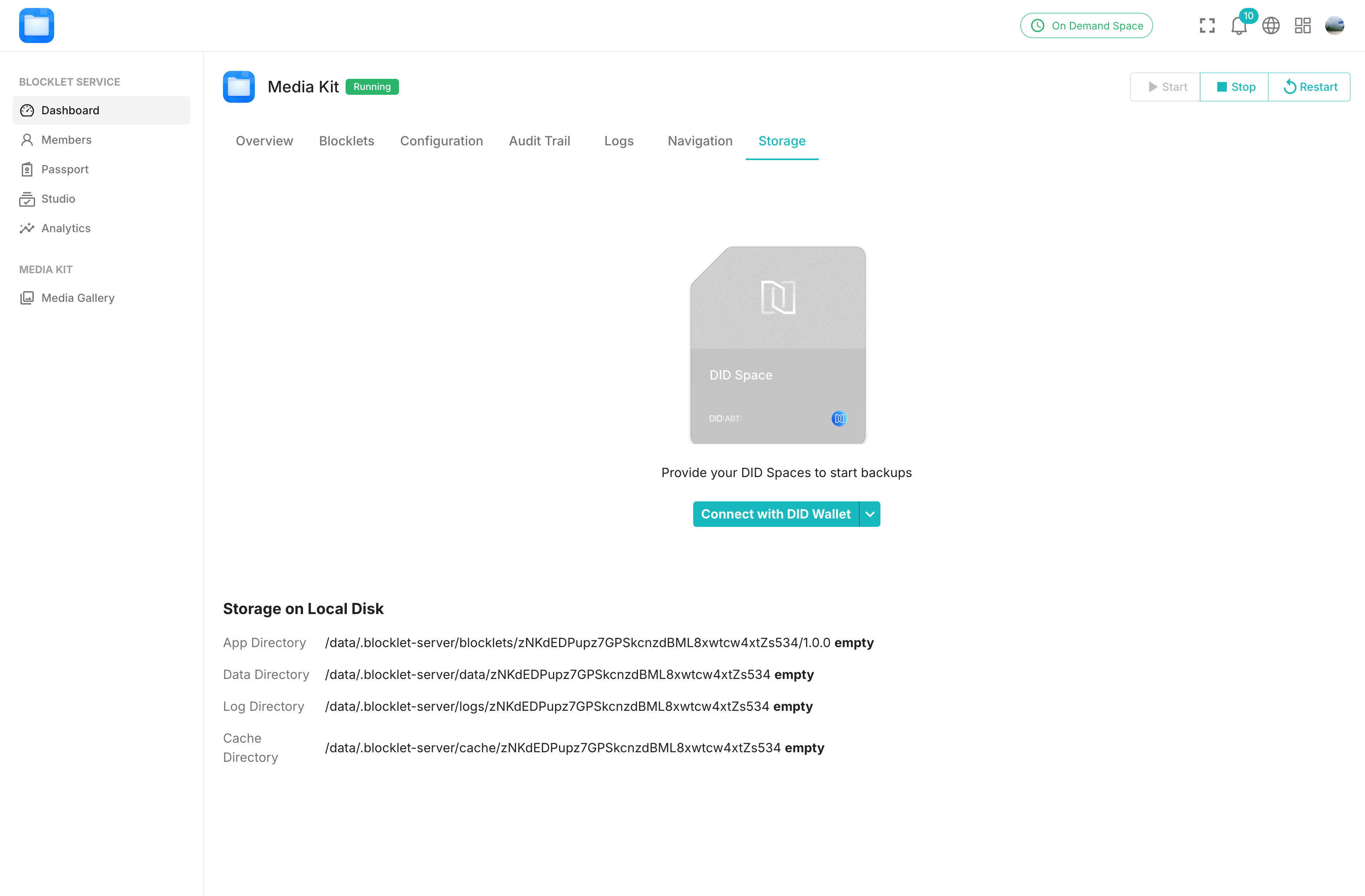Click Connect with DID Wallet button

pos(775,514)
